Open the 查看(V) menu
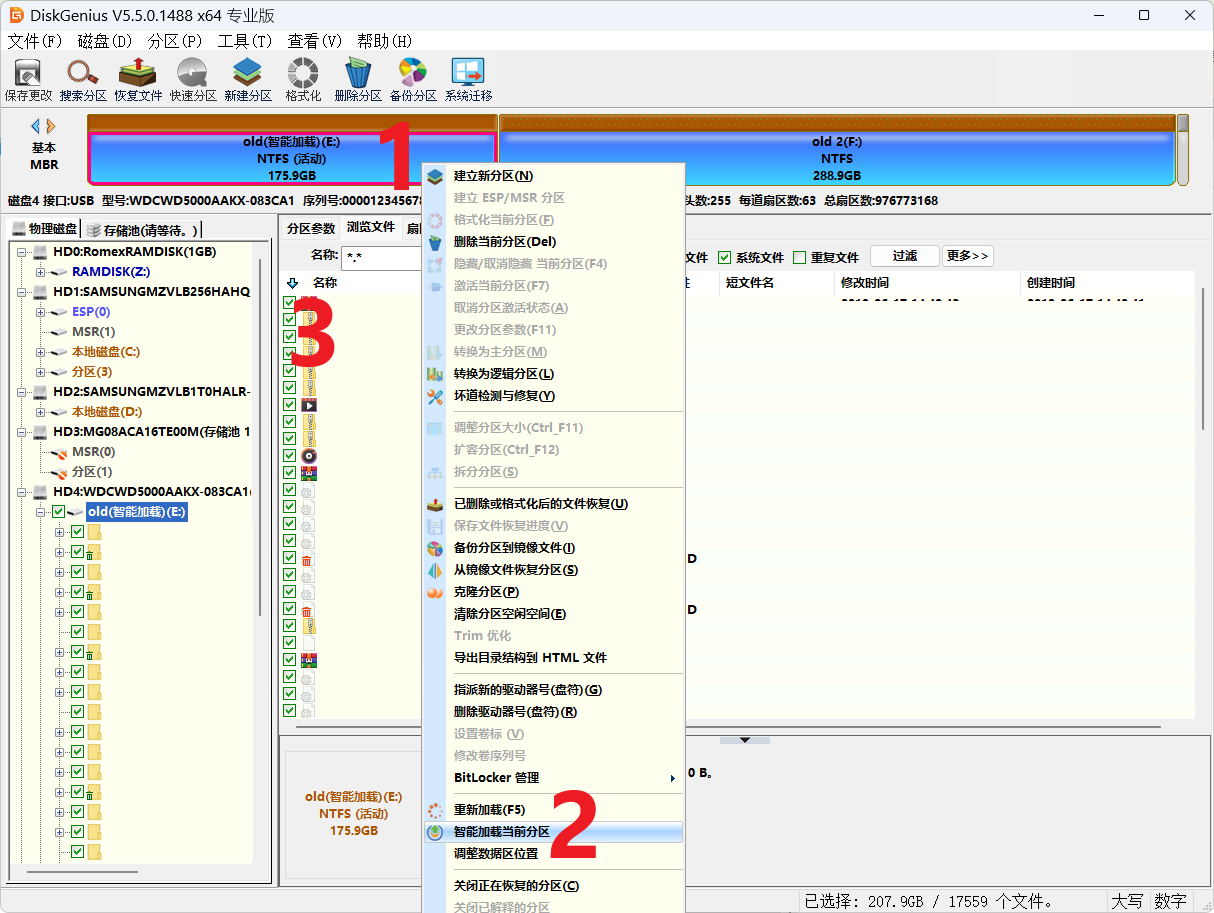 pyautogui.click(x=315, y=41)
